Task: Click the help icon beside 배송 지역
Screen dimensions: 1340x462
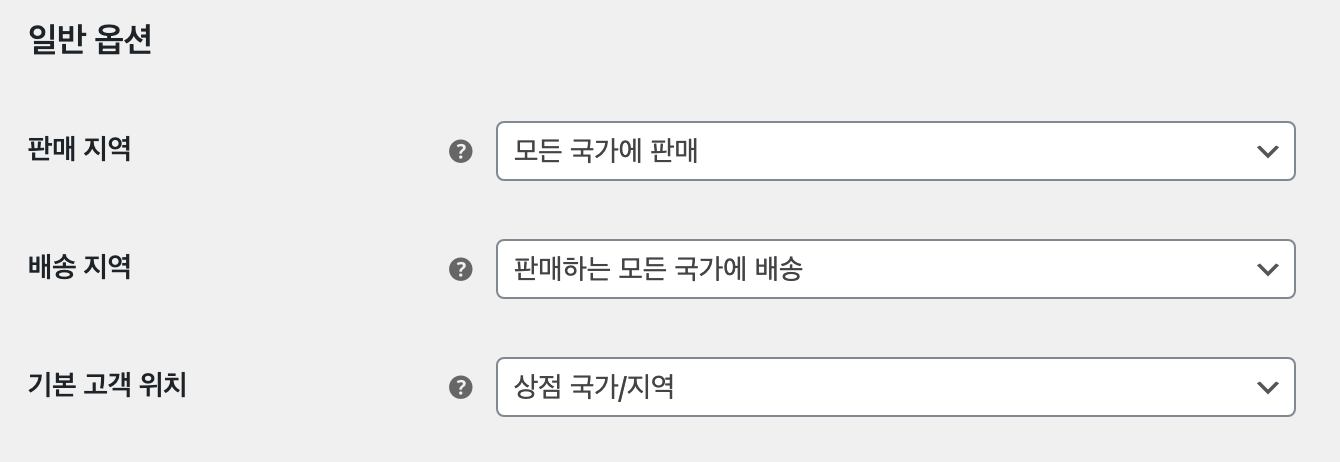Action: point(460,269)
